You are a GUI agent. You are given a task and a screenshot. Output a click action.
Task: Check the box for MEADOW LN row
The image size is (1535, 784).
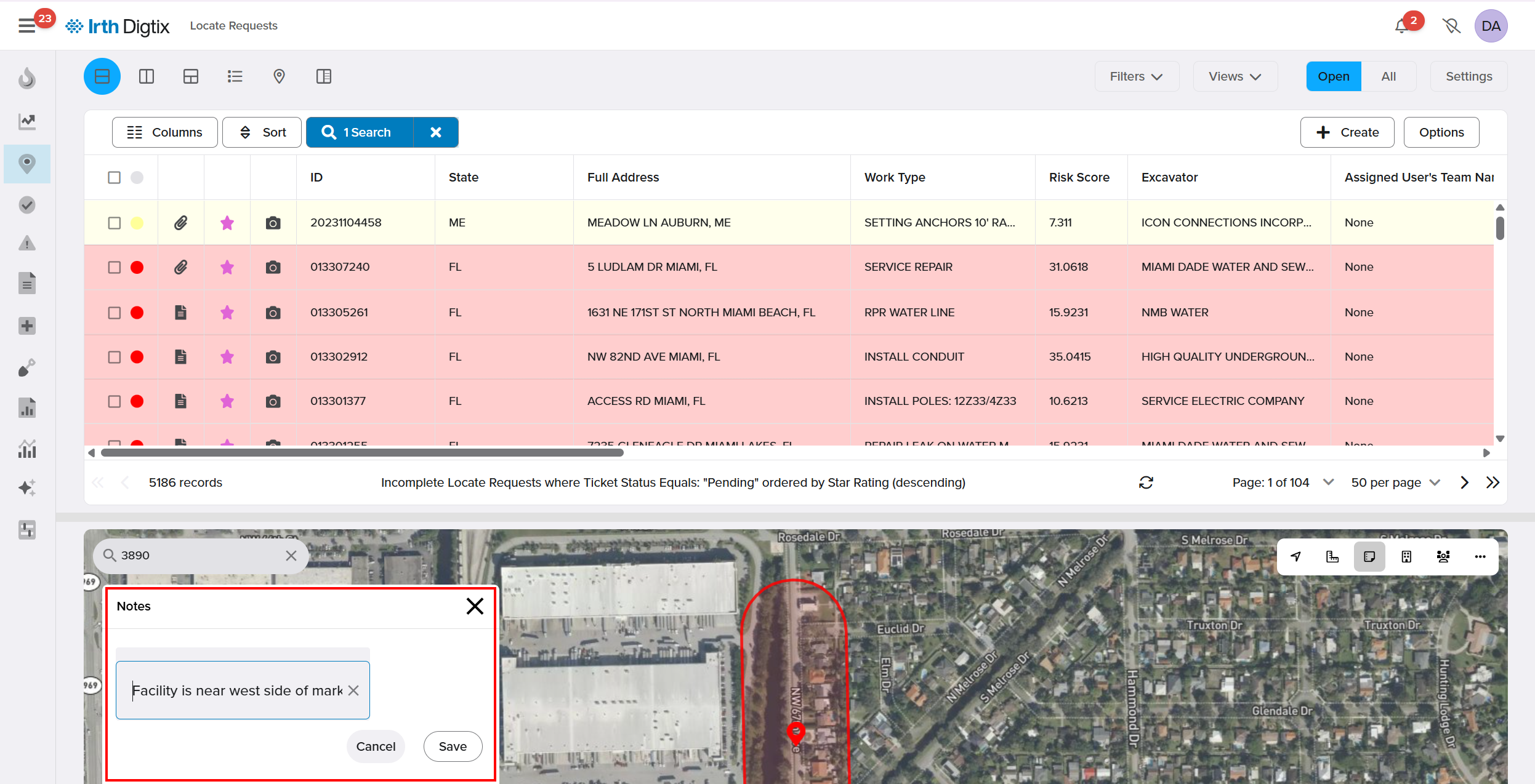(115, 223)
